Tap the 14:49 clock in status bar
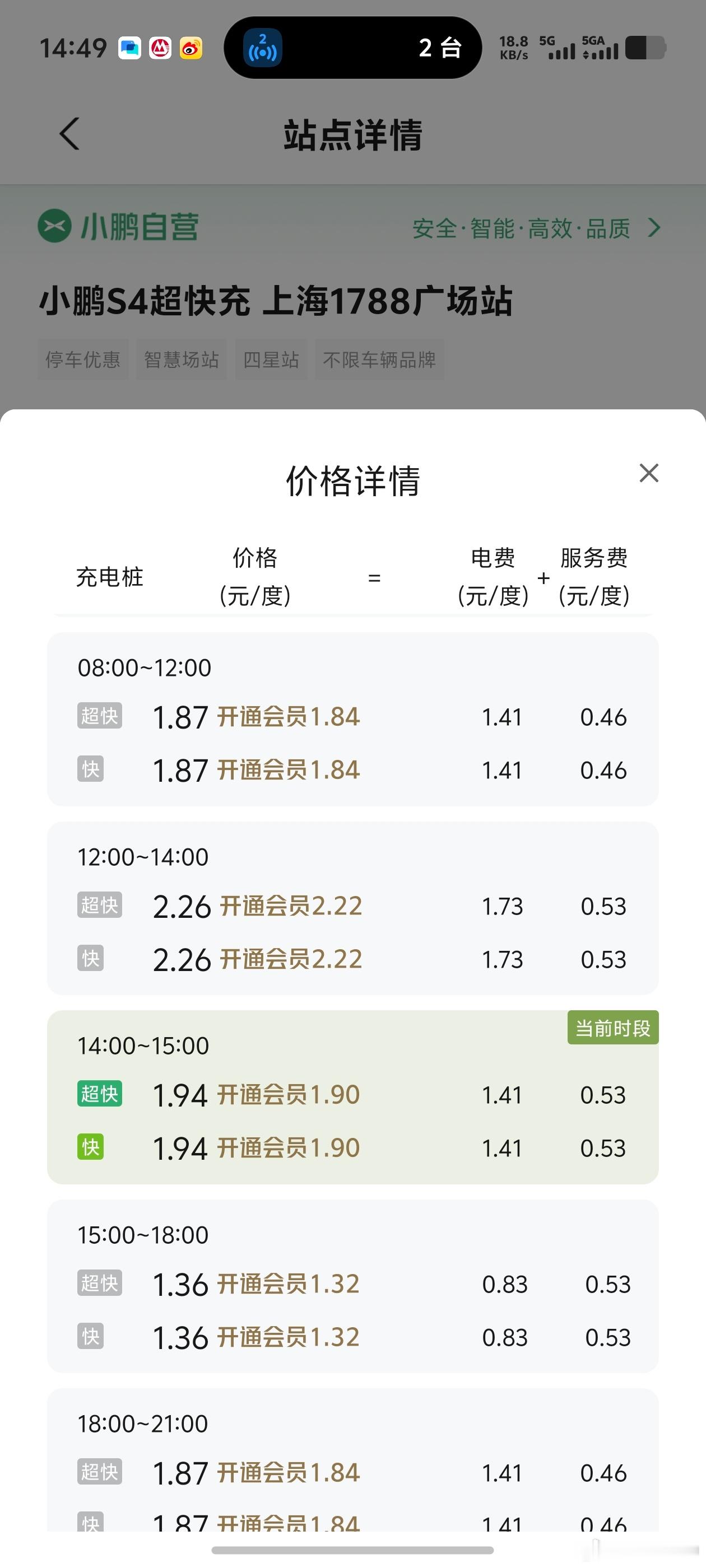The width and height of the screenshot is (706, 1568). [73, 48]
